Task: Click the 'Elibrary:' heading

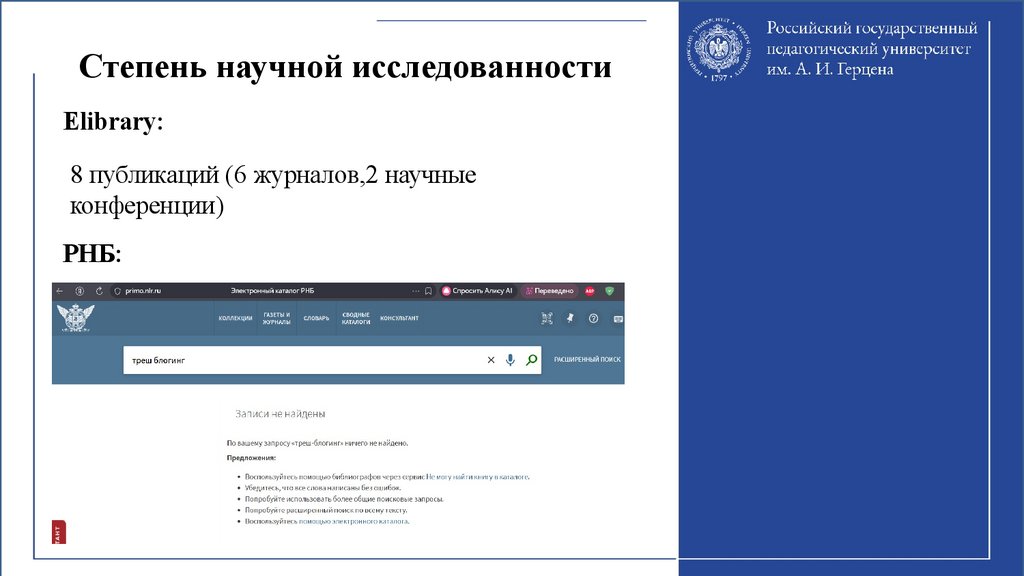Action: pos(113,121)
